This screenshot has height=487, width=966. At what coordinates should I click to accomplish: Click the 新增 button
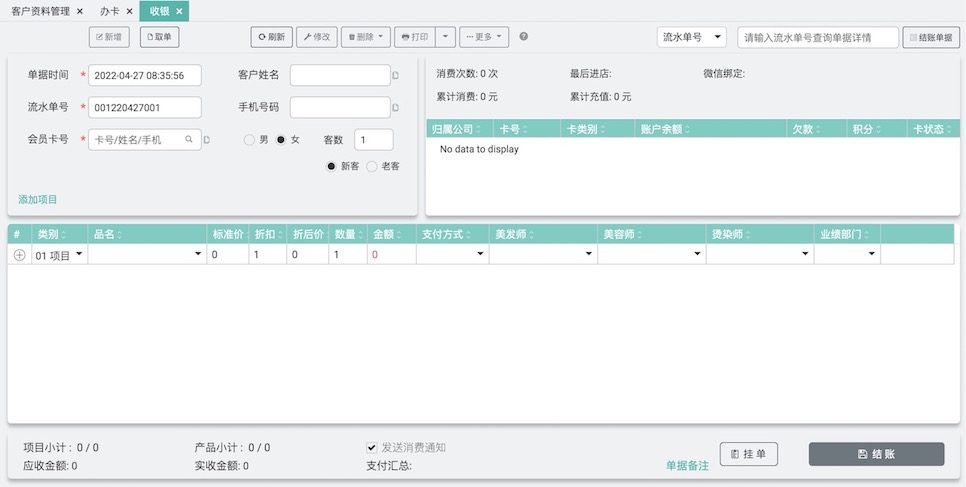pos(109,37)
